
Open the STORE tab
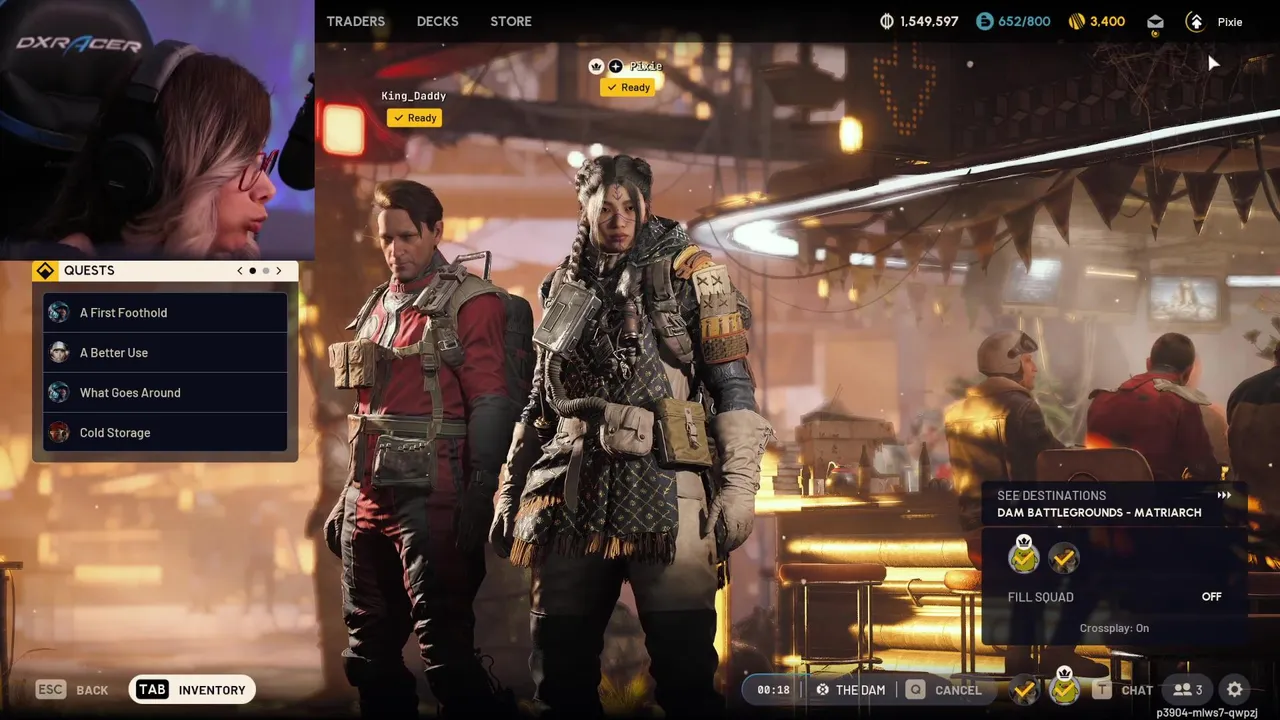[511, 21]
